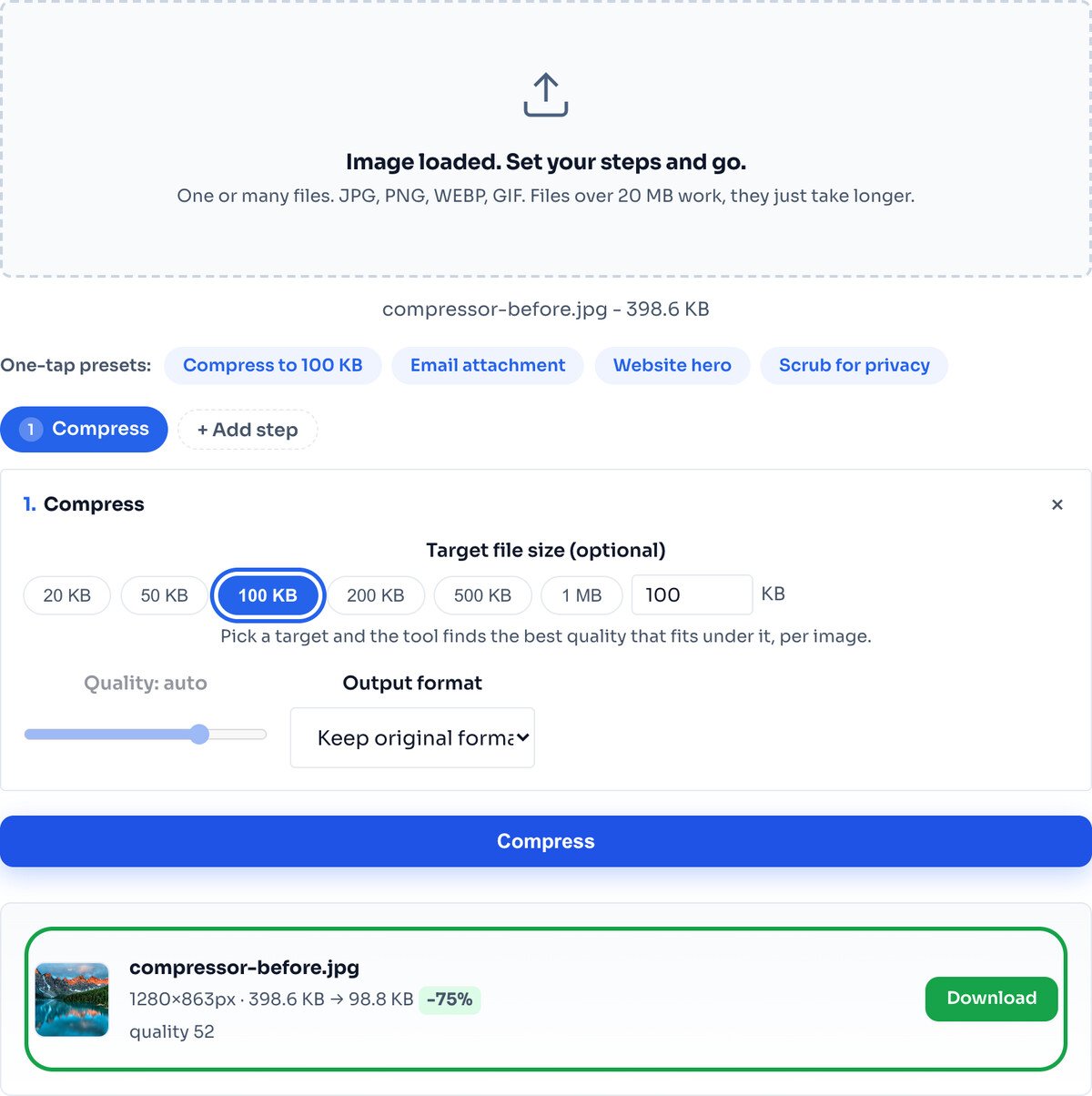Apply the Scrub for privacy preset

click(x=854, y=365)
